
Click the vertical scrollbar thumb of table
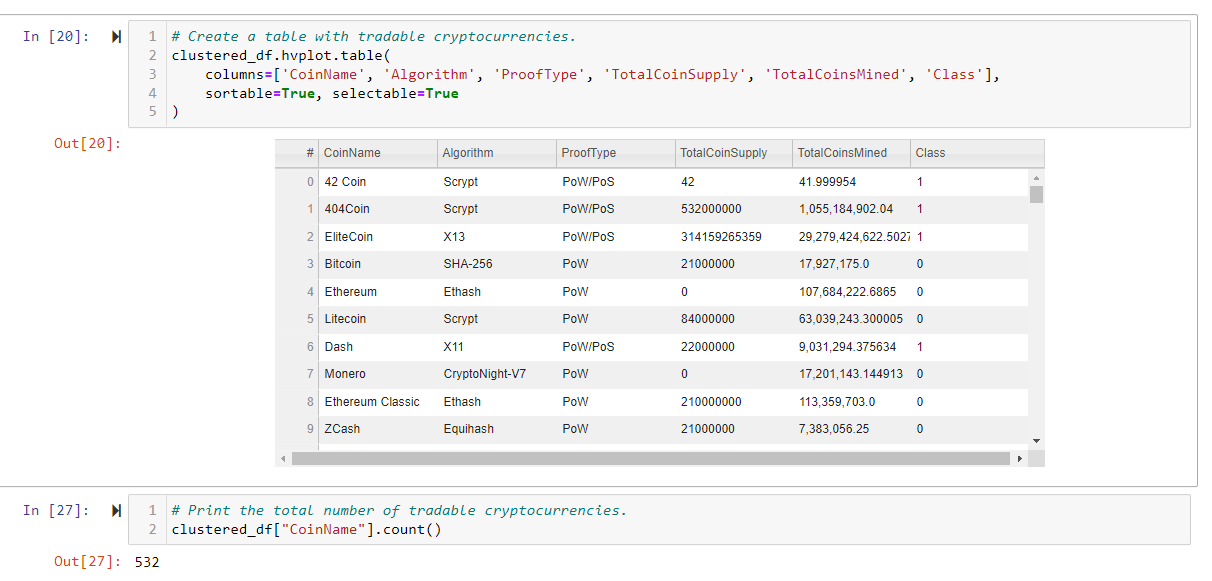(x=1036, y=194)
